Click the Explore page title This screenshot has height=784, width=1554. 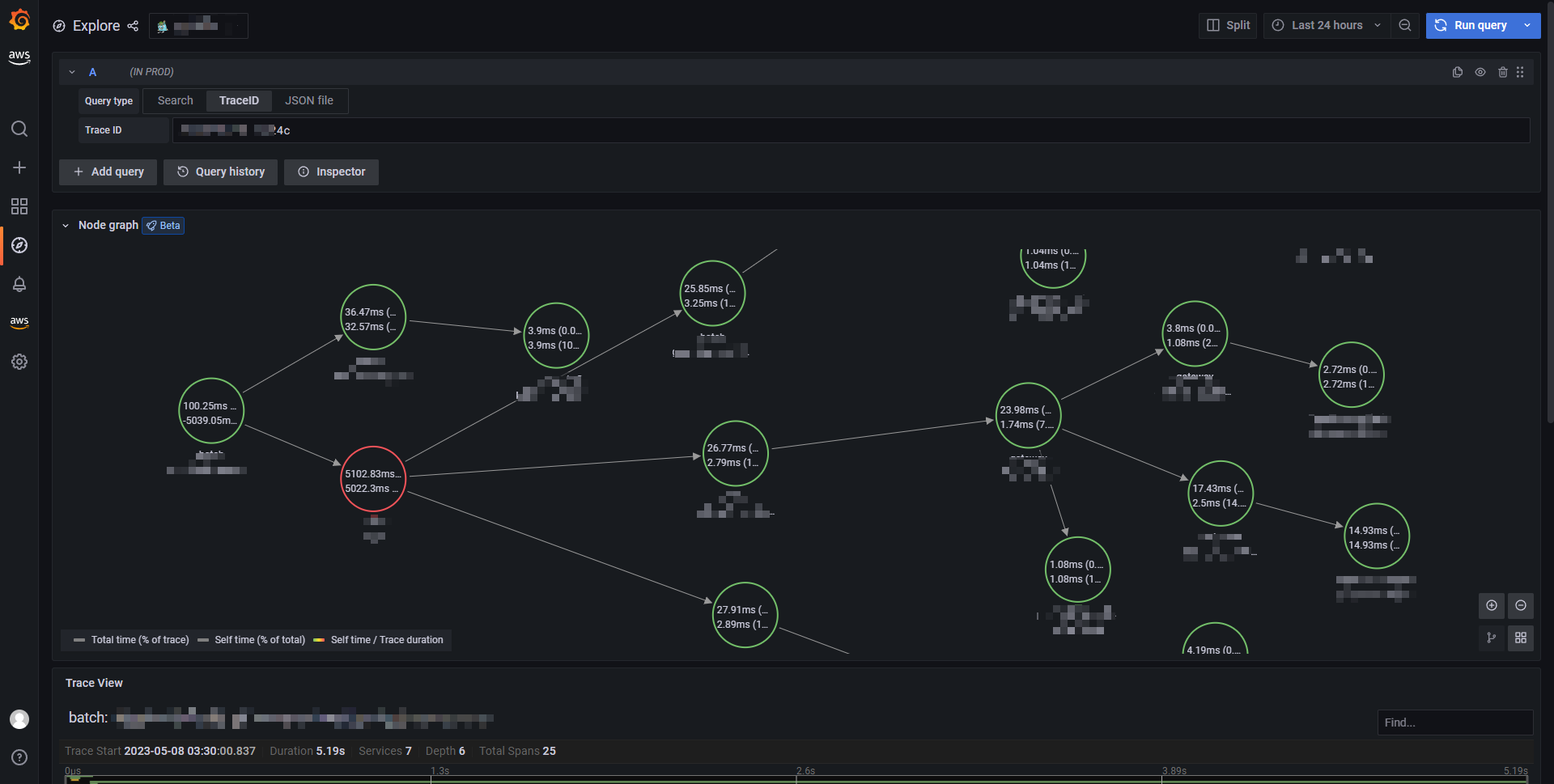click(96, 26)
